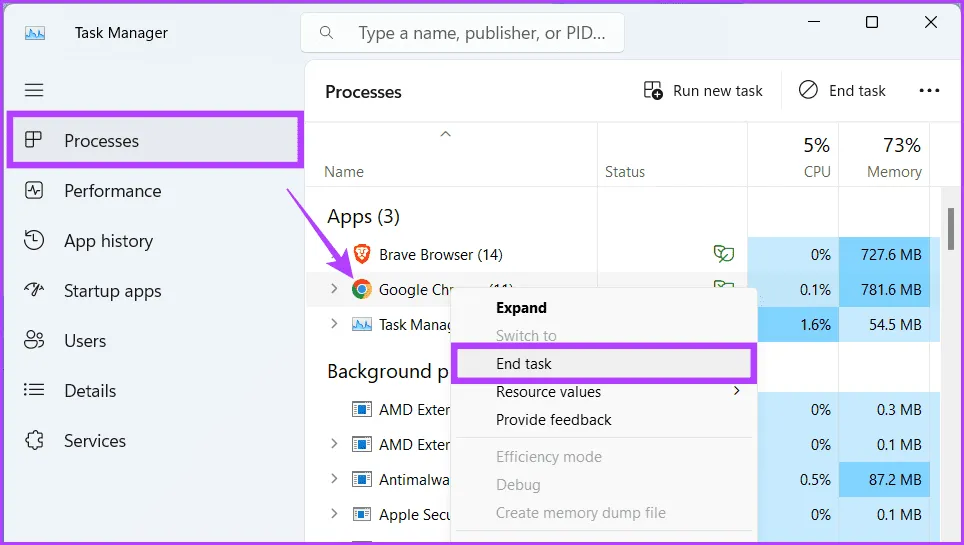Screen dimensions: 964x545
Task: Go to Startup apps
Action: pyautogui.click(x=112, y=291)
